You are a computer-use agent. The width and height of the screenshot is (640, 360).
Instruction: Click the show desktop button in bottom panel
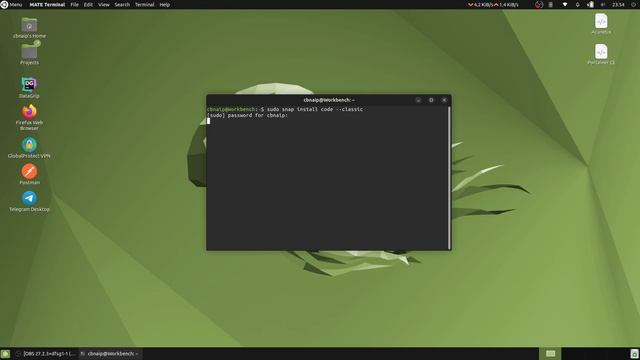coord(5,353)
